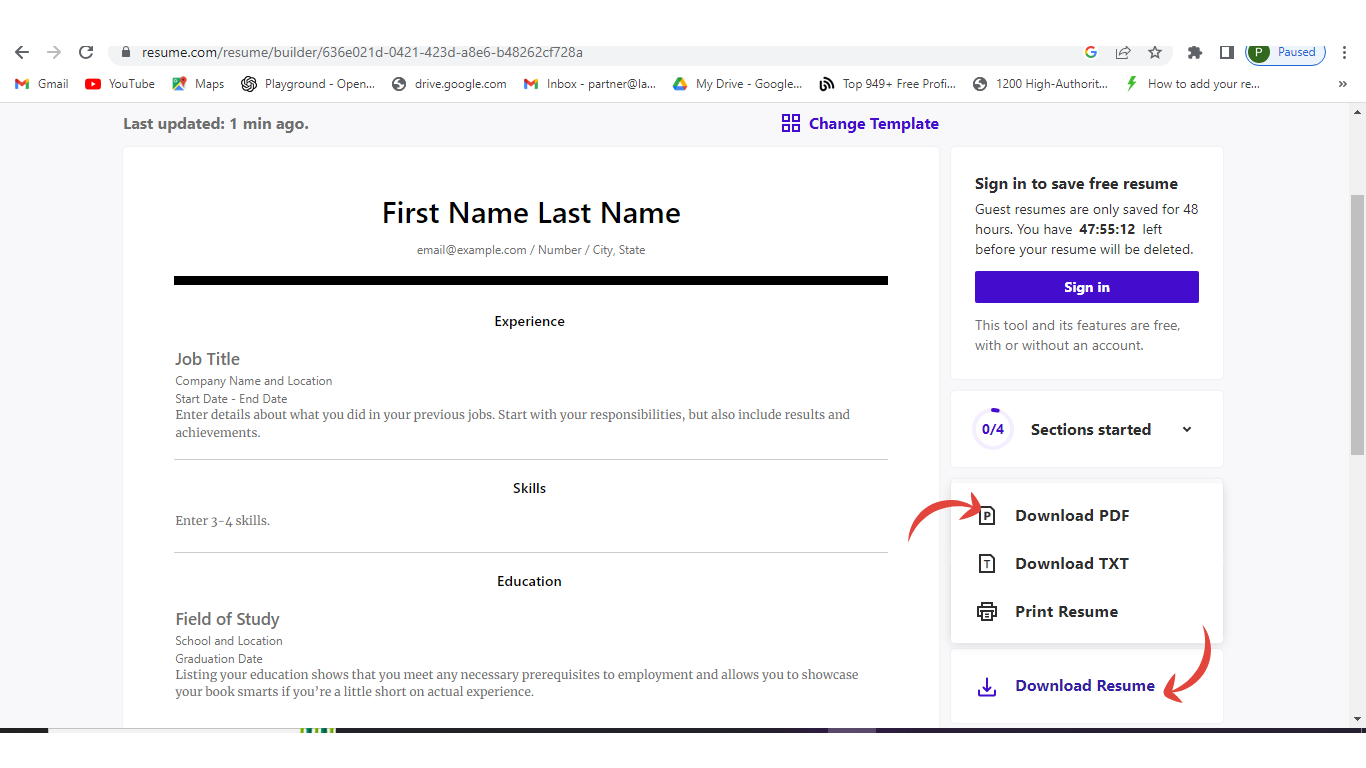The height and width of the screenshot is (768, 1366).
Task: Open the Paused profile menu
Action: [x=1286, y=52]
